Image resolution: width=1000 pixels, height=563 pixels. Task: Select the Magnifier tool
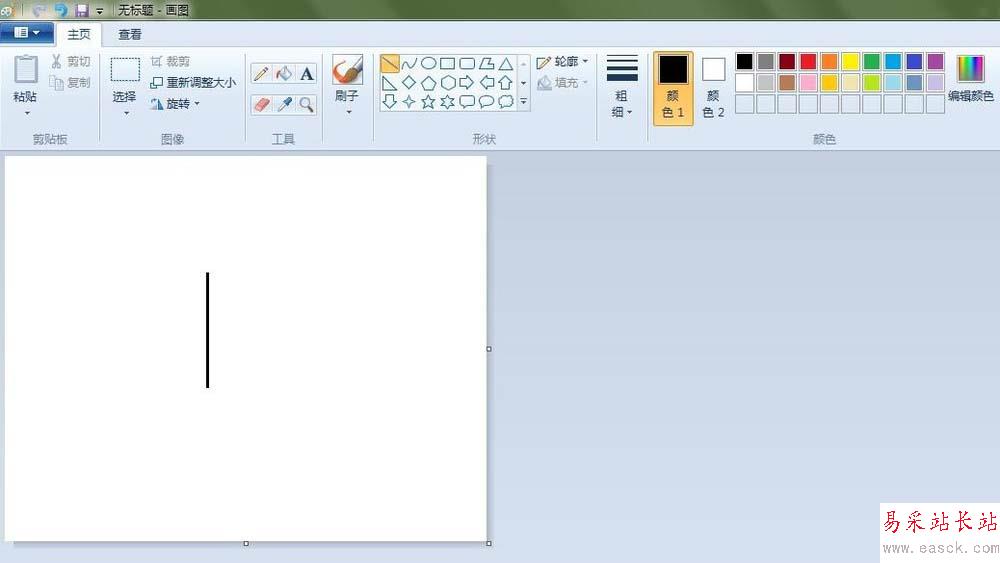[x=307, y=104]
